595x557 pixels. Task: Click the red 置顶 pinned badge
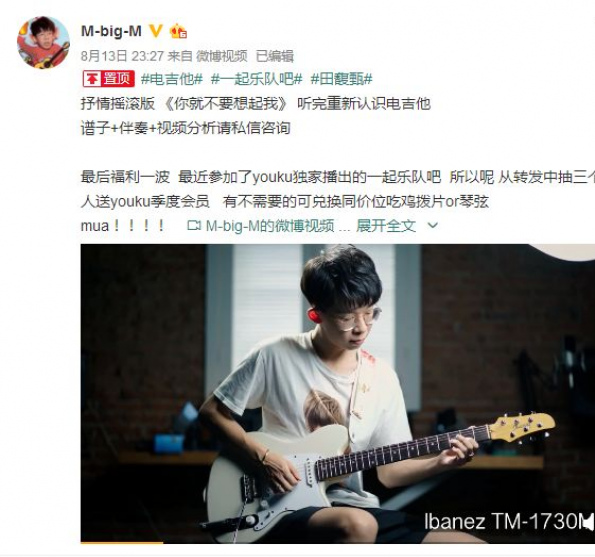click(108, 79)
